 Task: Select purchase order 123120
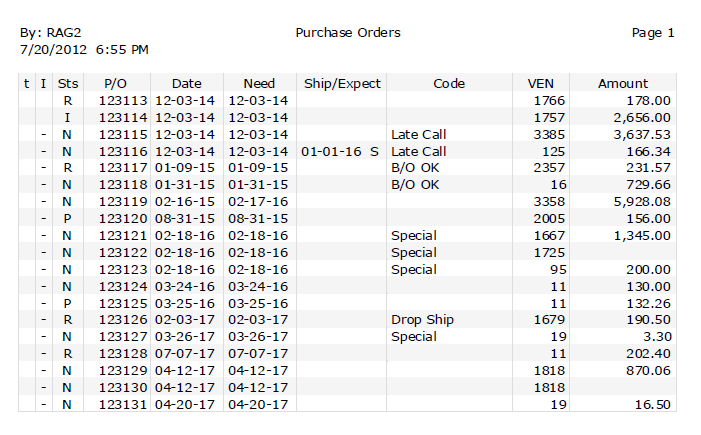pyautogui.click(x=123, y=218)
